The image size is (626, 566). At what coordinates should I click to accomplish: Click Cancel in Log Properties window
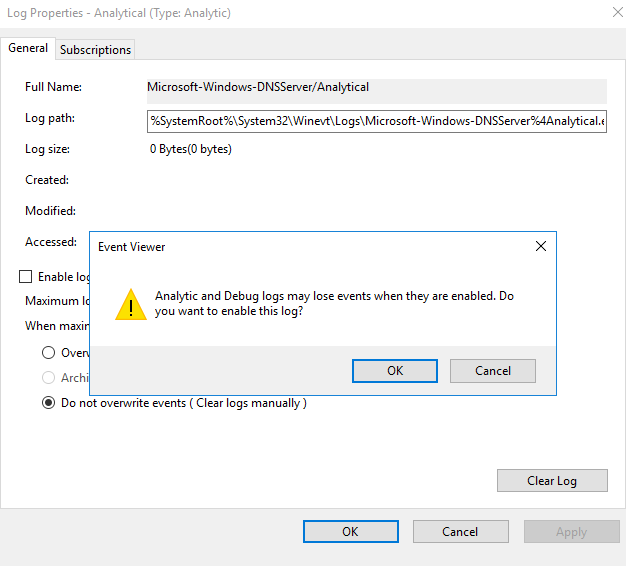pyautogui.click(x=460, y=532)
